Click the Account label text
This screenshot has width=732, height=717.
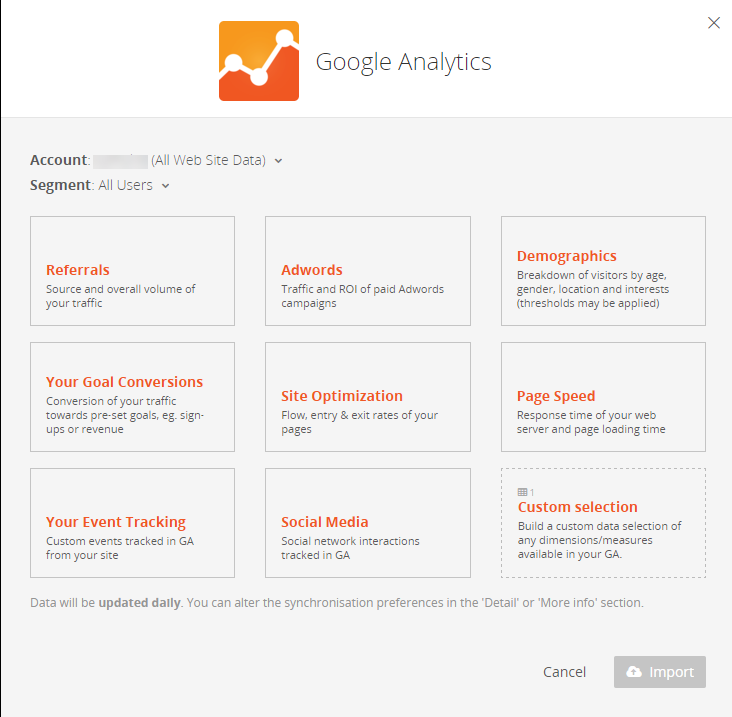59,160
